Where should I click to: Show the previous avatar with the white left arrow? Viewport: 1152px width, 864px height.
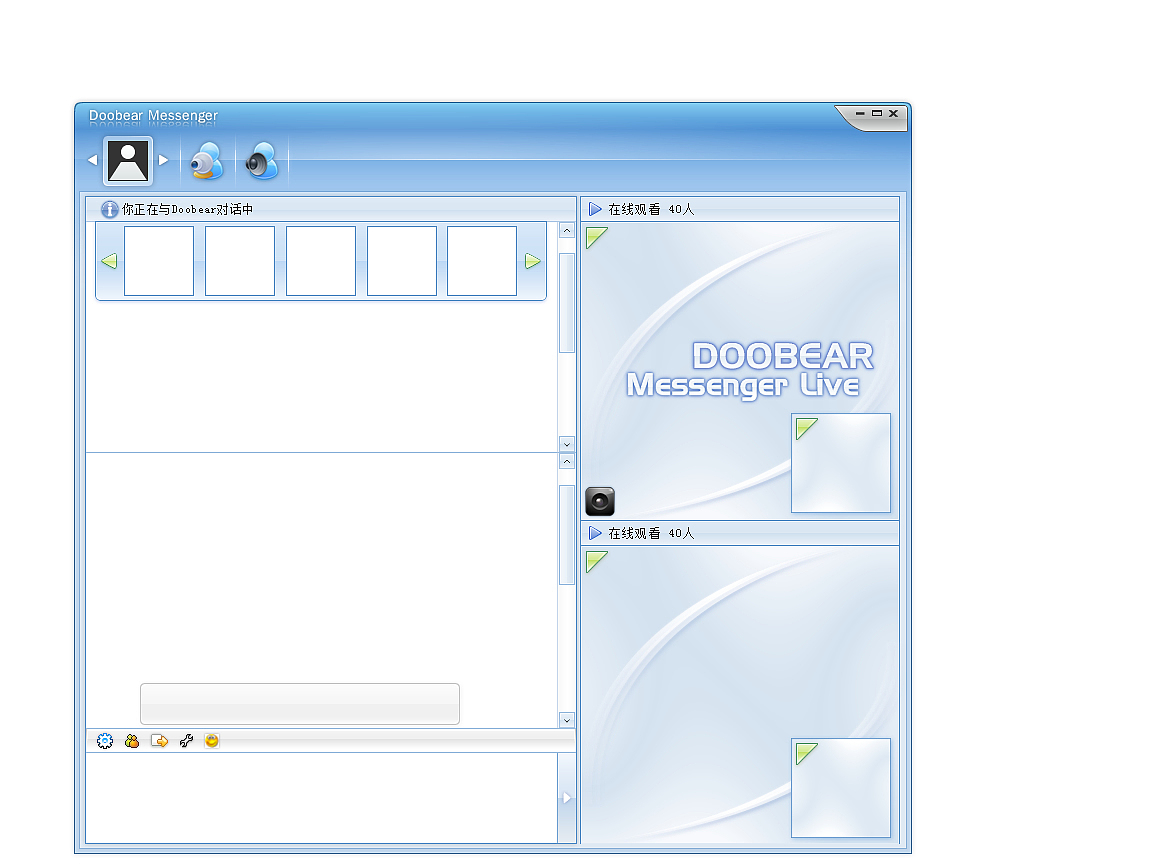tap(93, 159)
